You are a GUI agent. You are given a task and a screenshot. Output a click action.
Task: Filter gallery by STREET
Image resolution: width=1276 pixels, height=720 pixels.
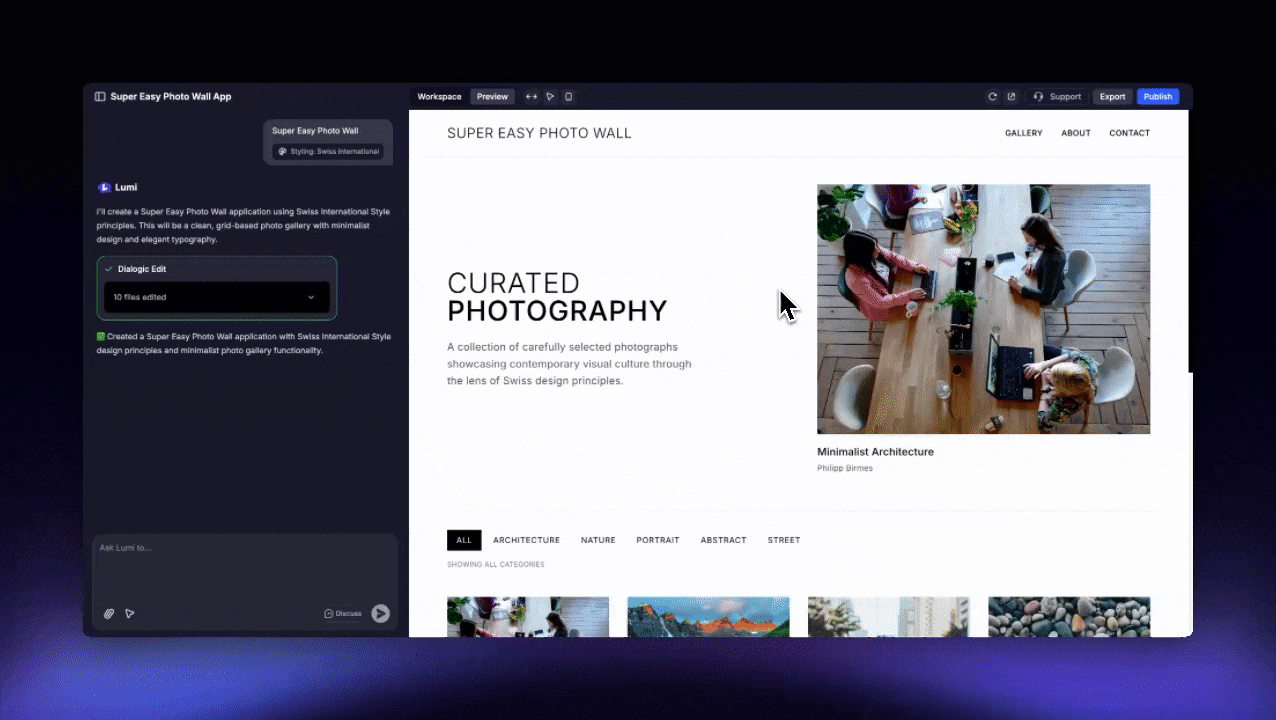784,540
